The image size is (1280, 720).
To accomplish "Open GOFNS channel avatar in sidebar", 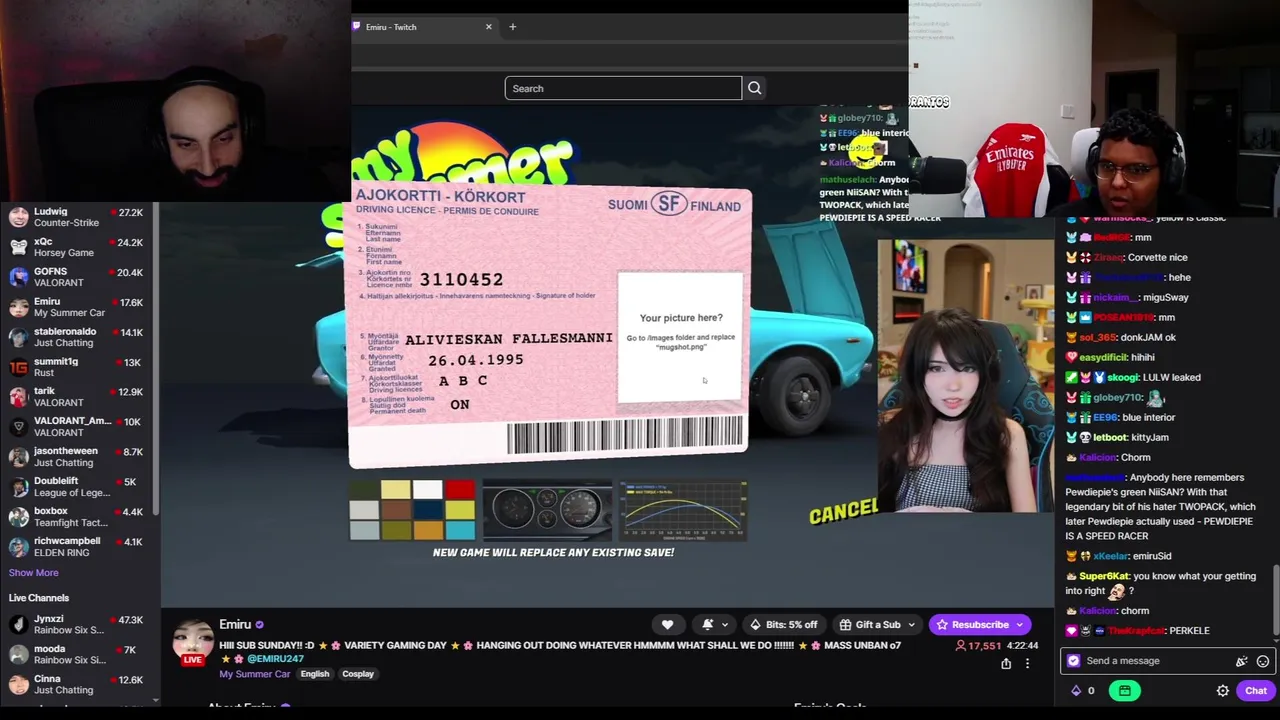I will coord(18,277).
